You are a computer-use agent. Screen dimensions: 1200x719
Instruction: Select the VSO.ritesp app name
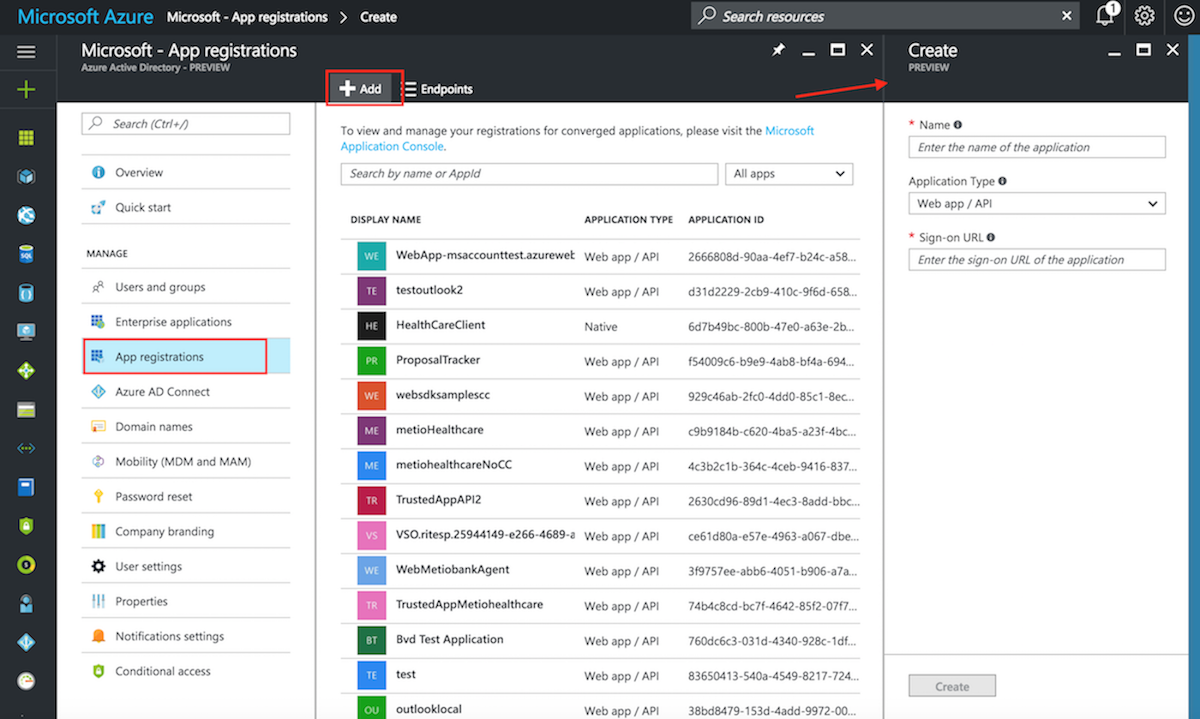[x=485, y=535]
